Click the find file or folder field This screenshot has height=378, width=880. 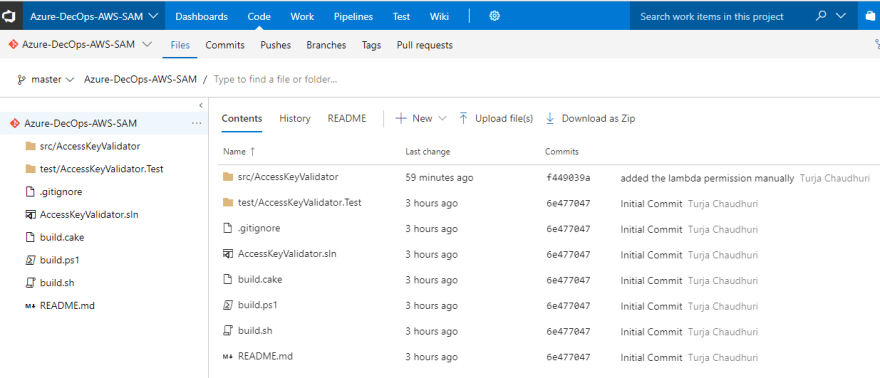(x=275, y=80)
